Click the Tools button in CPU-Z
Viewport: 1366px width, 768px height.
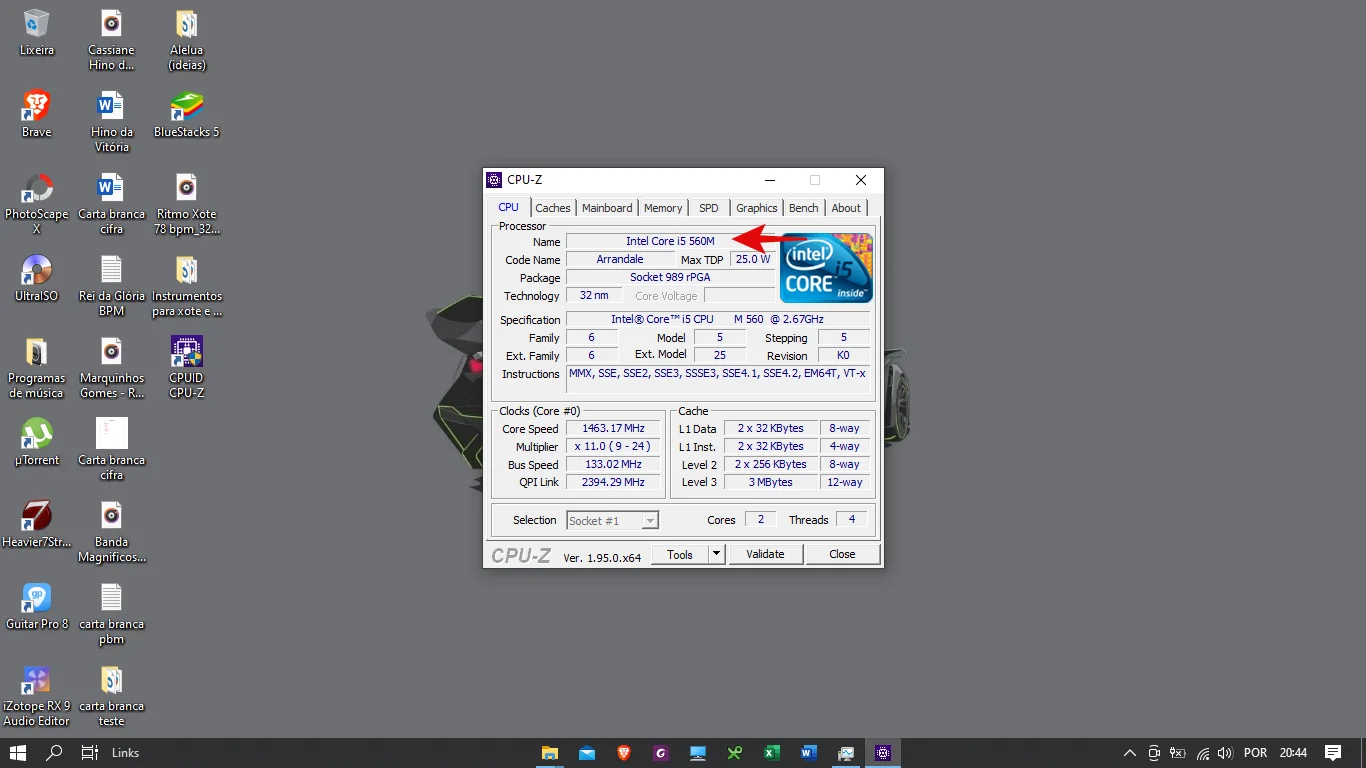point(680,554)
